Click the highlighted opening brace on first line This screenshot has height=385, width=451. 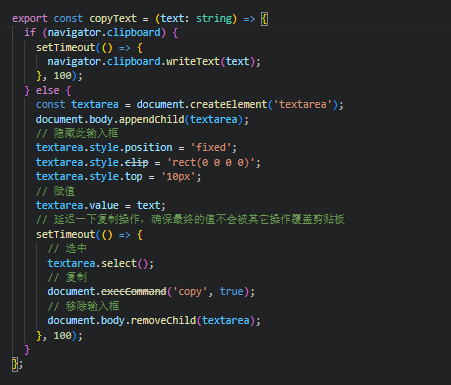[x=264, y=19]
